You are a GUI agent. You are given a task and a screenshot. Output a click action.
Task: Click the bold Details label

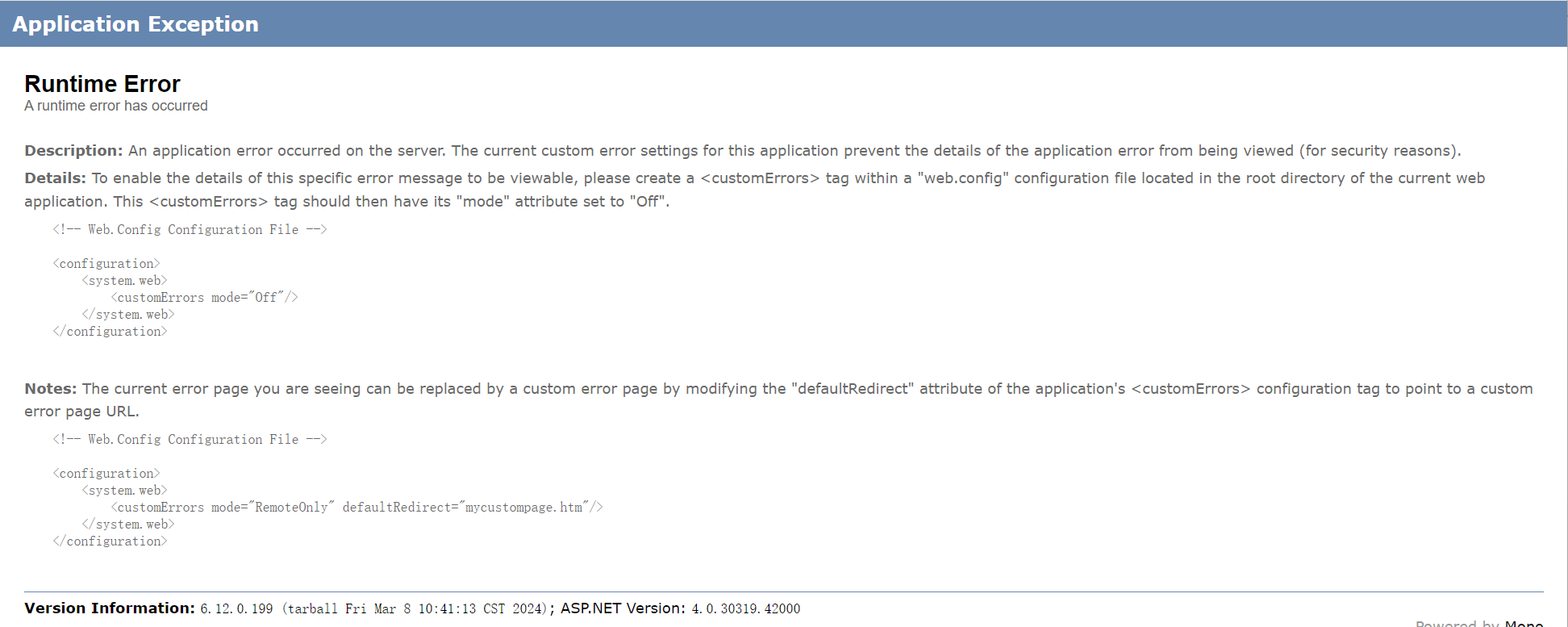pyautogui.click(x=55, y=178)
